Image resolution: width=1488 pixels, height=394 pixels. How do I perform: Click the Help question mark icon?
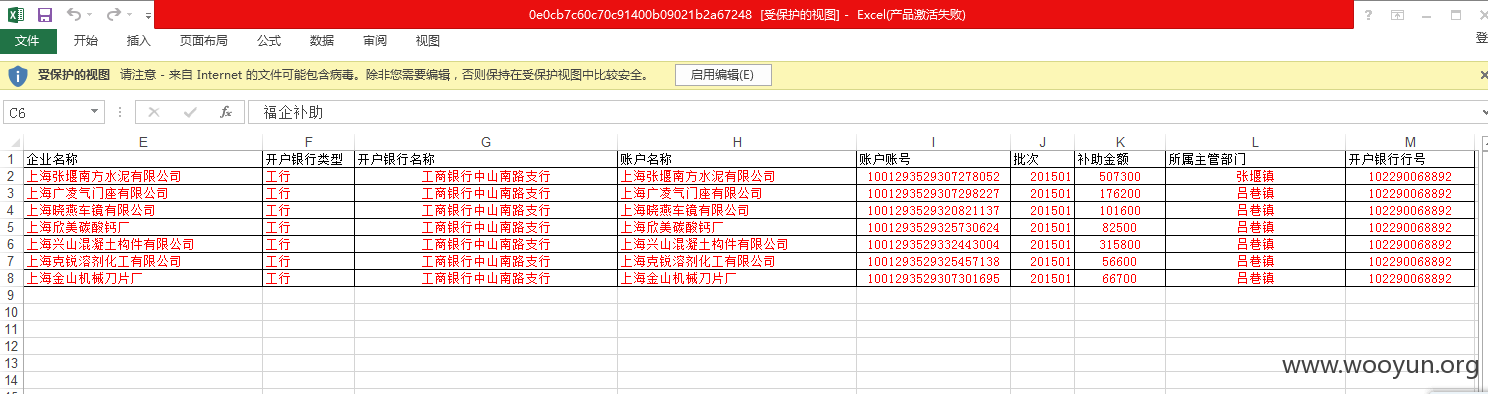(1368, 15)
